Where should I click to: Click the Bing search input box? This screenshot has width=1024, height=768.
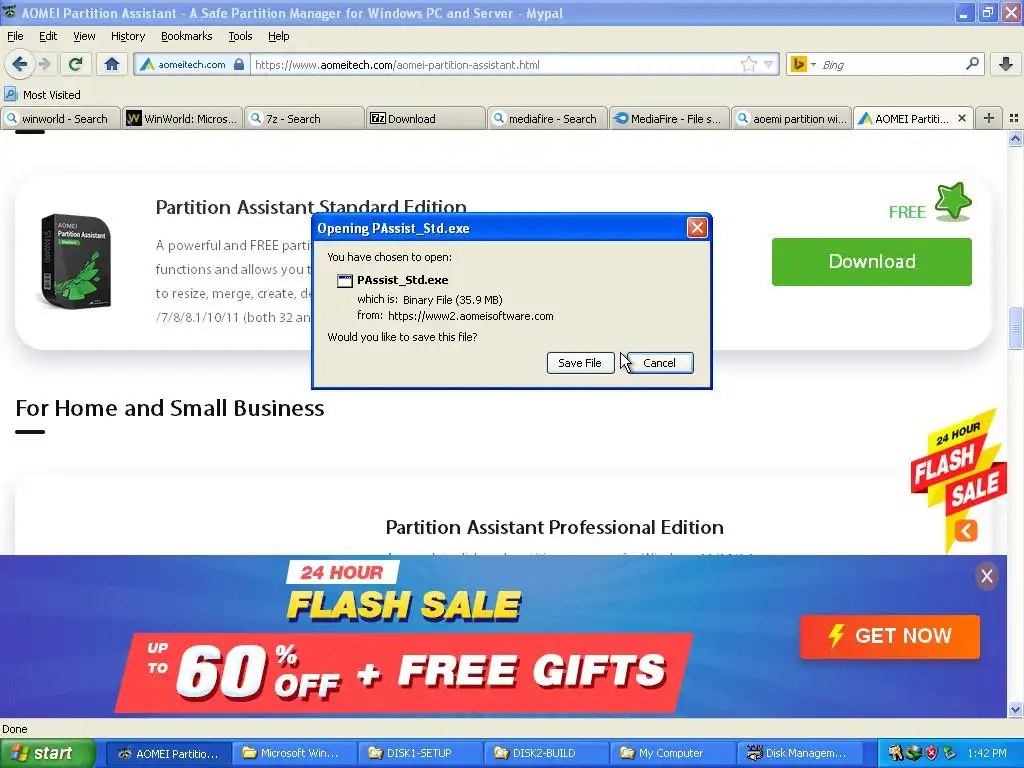(x=891, y=65)
